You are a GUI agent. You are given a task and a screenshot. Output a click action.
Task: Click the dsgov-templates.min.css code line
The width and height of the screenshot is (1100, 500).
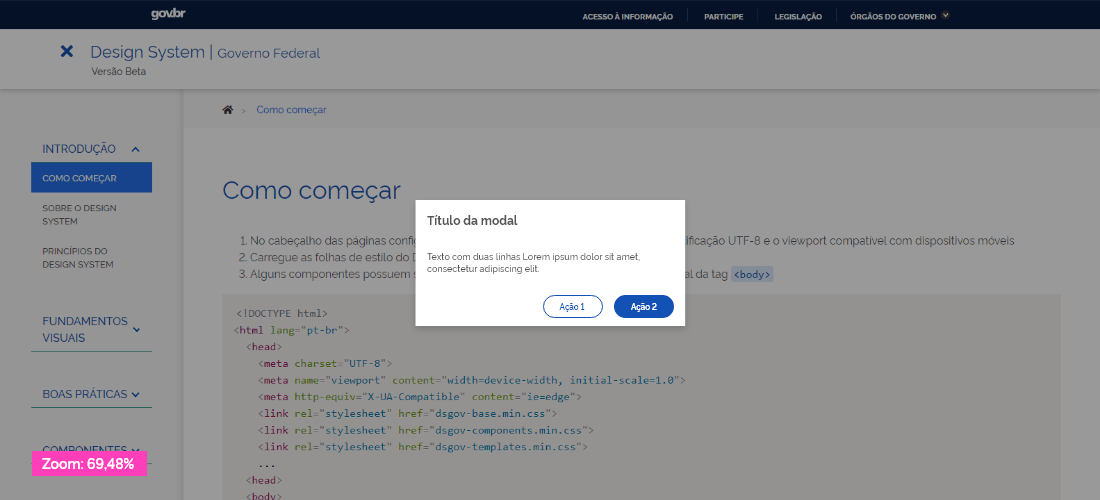coord(422,447)
